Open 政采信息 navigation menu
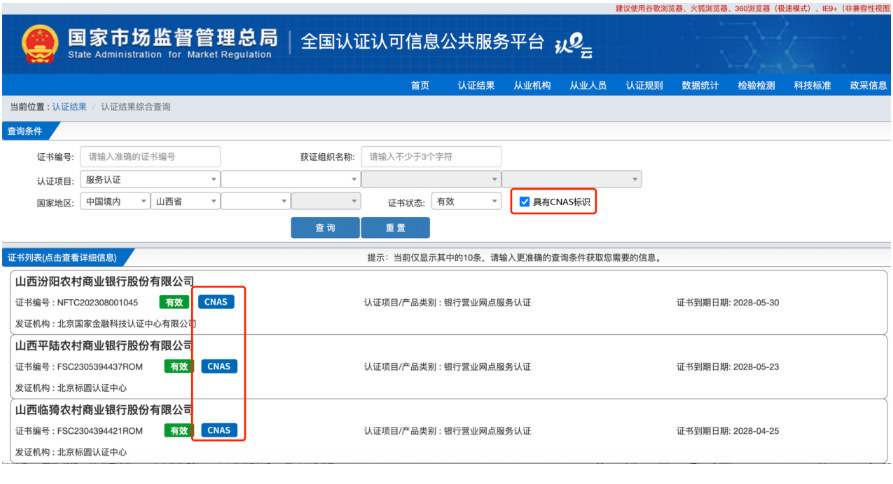The width and height of the screenshot is (893, 484). [868, 85]
